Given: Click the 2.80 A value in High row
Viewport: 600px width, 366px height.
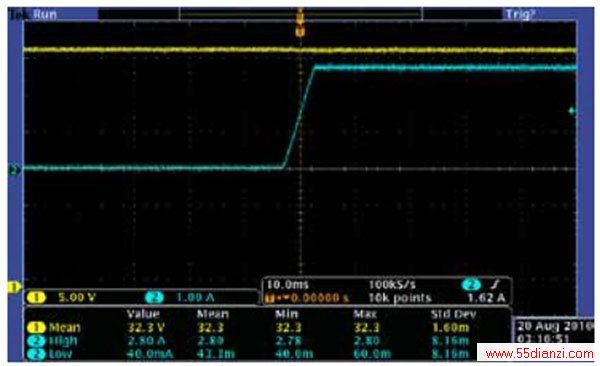Looking at the screenshot, I should click(145, 341).
